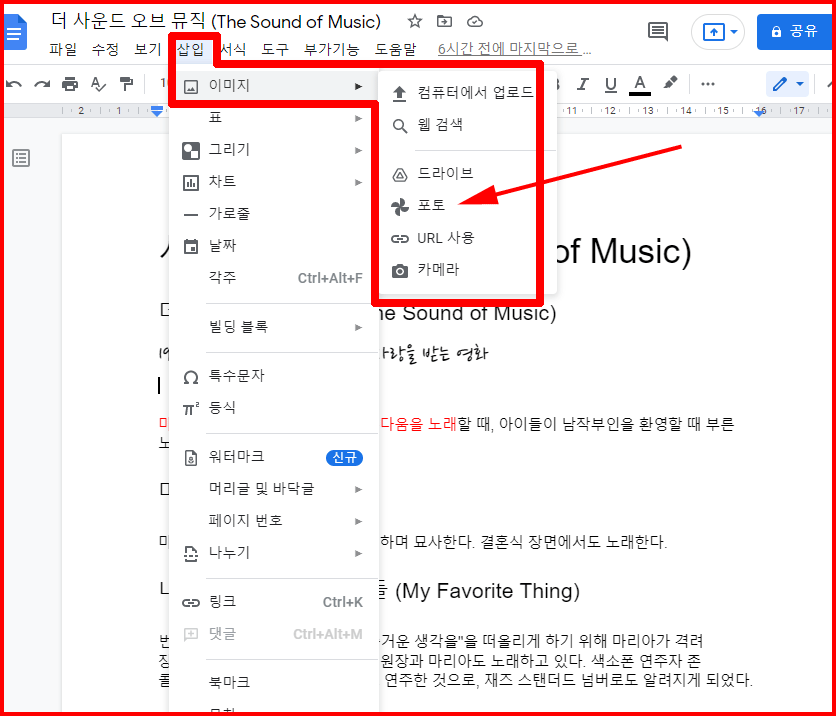Open the present dropdown arrow
This screenshot has height=716, width=836.
click(x=734, y=33)
